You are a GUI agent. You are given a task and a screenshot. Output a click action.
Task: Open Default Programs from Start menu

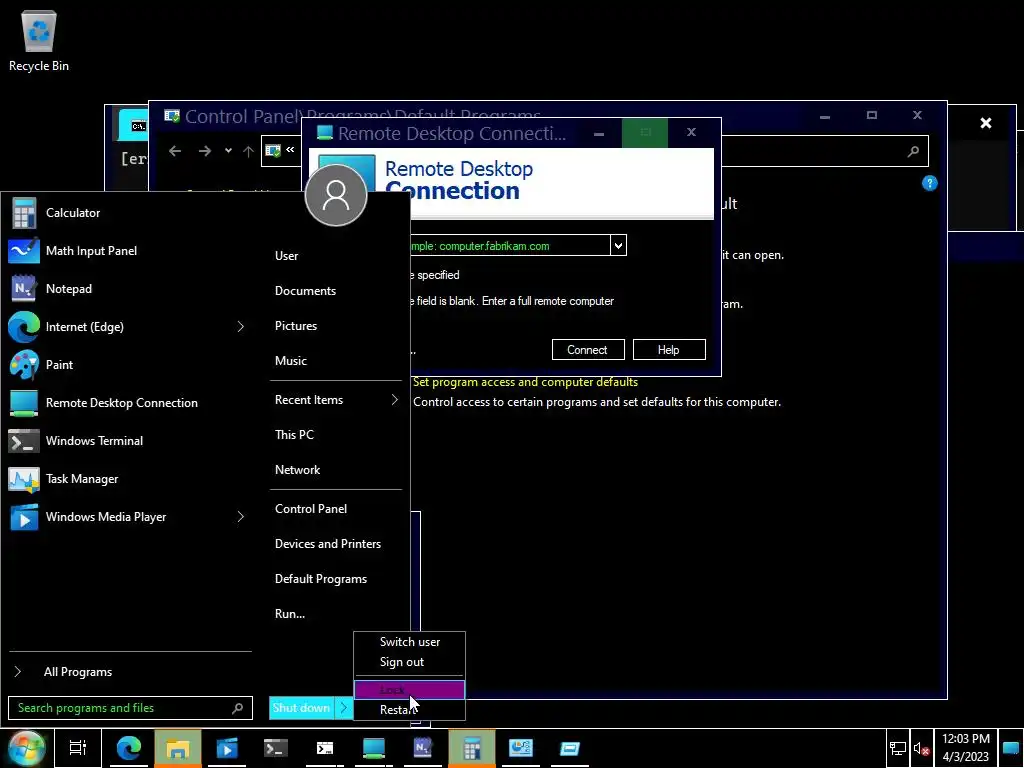336,579
